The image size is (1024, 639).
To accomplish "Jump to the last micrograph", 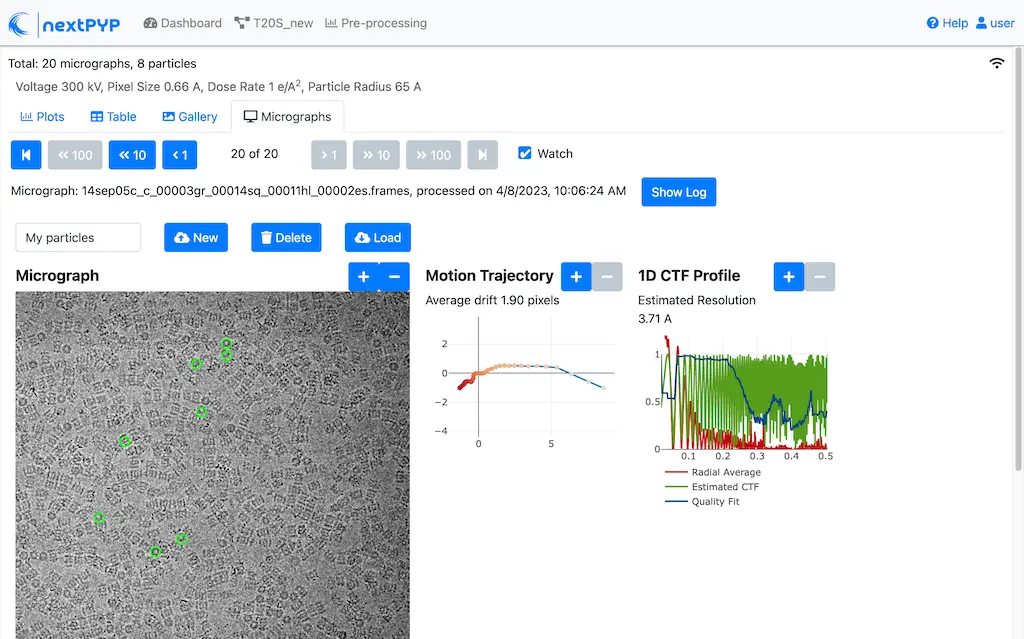I will (x=482, y=154).
